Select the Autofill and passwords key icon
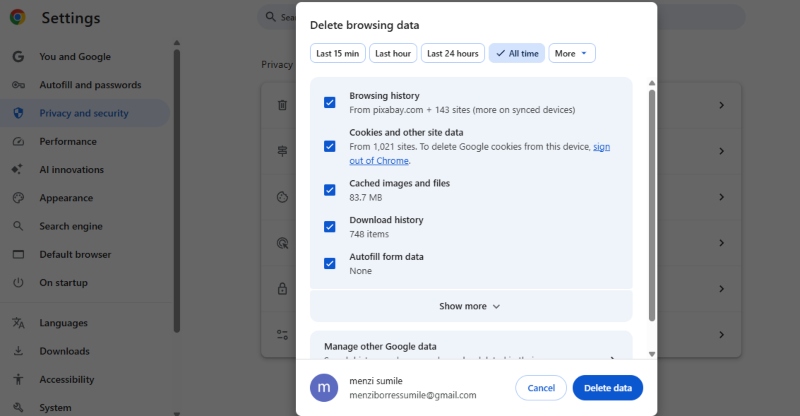Viewport: 800px width, 416px height. (x=18, y=85)
